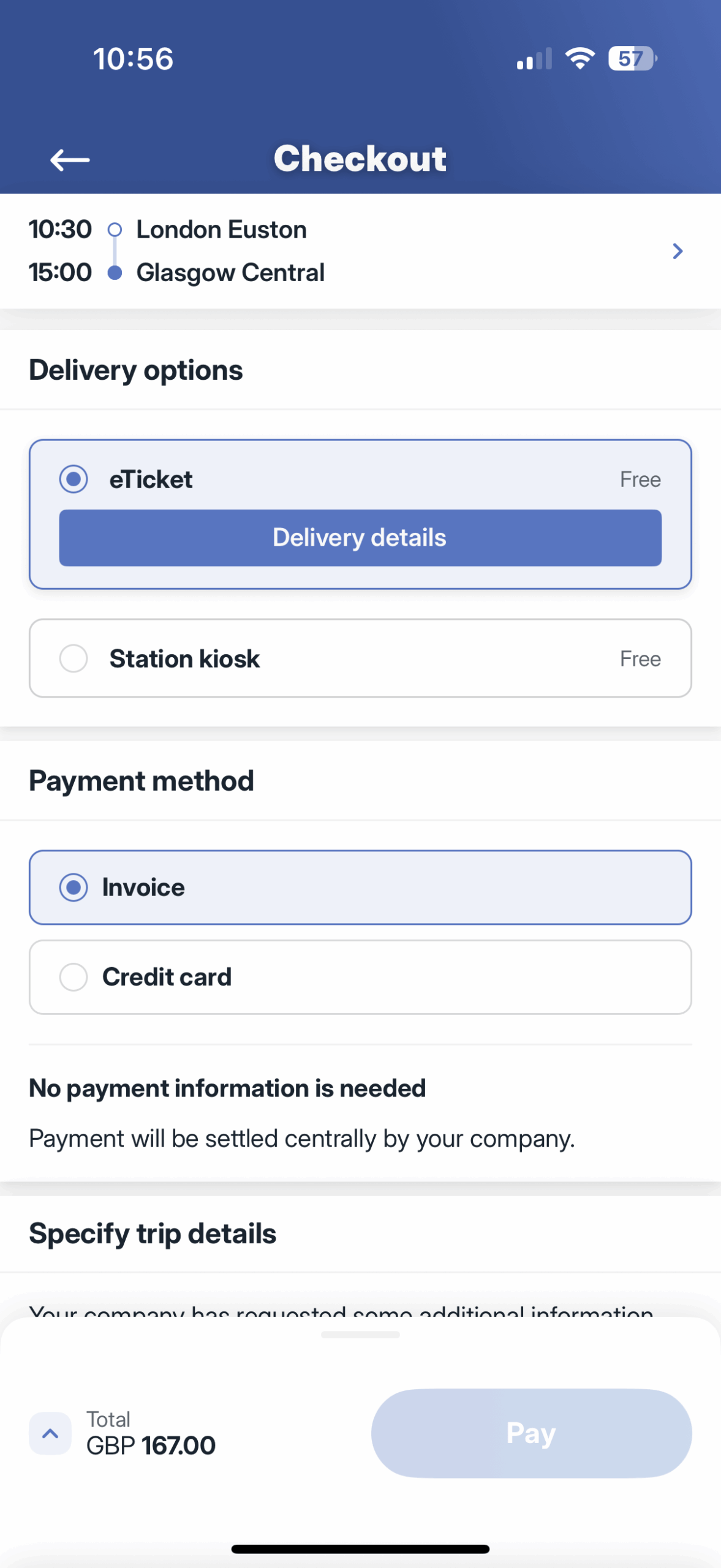This screenshot has width=721, height=1568.
Task: Select the eTicket radio button
Action: [74, 479]
